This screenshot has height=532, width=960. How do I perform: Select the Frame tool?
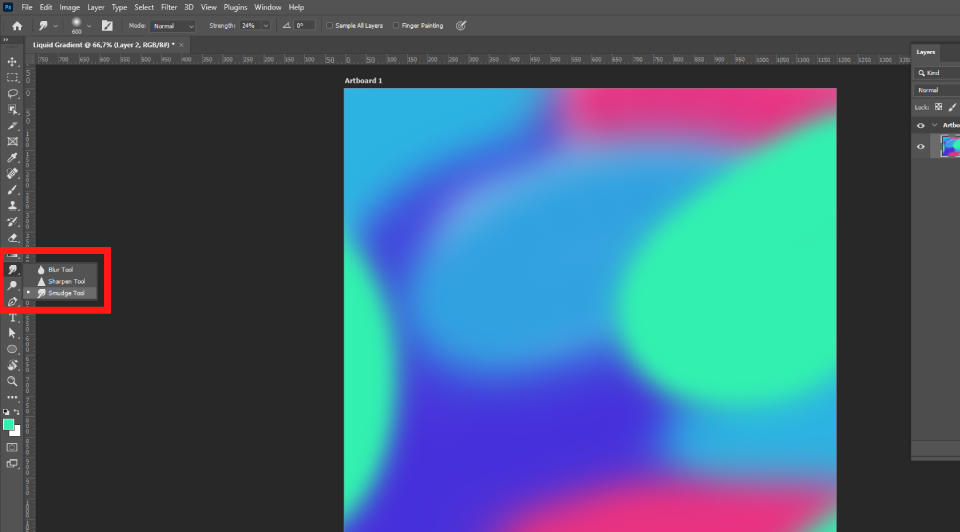12,141
